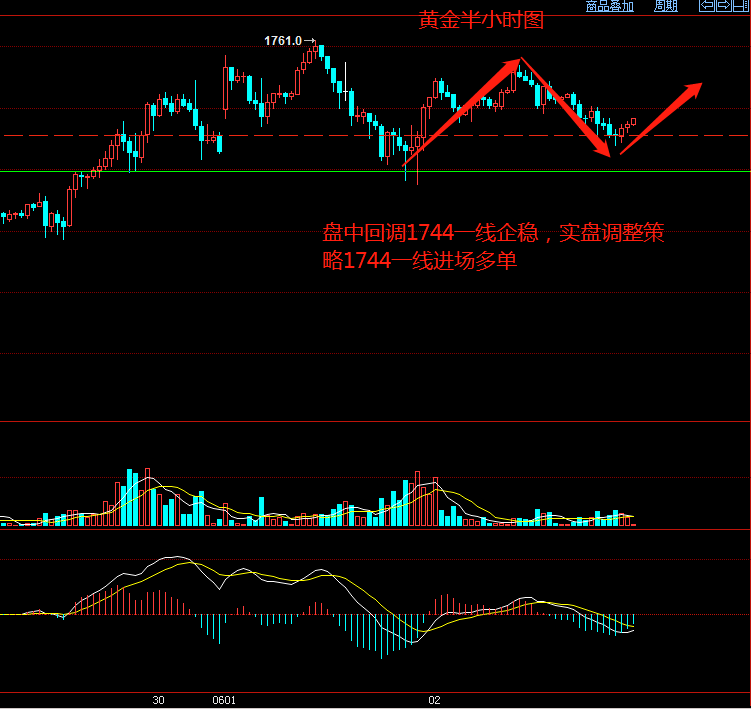This screenshot has height=709, width=751.
Task: Open the 周期 period link
Action: 666,6
